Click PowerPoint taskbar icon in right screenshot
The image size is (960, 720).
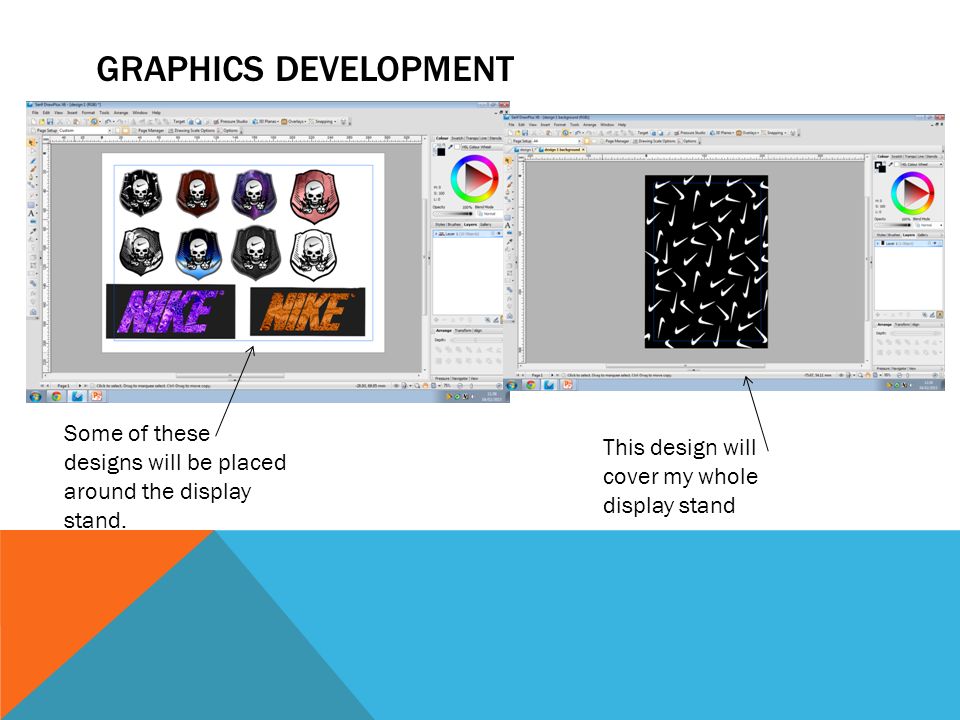click(568, 384)
